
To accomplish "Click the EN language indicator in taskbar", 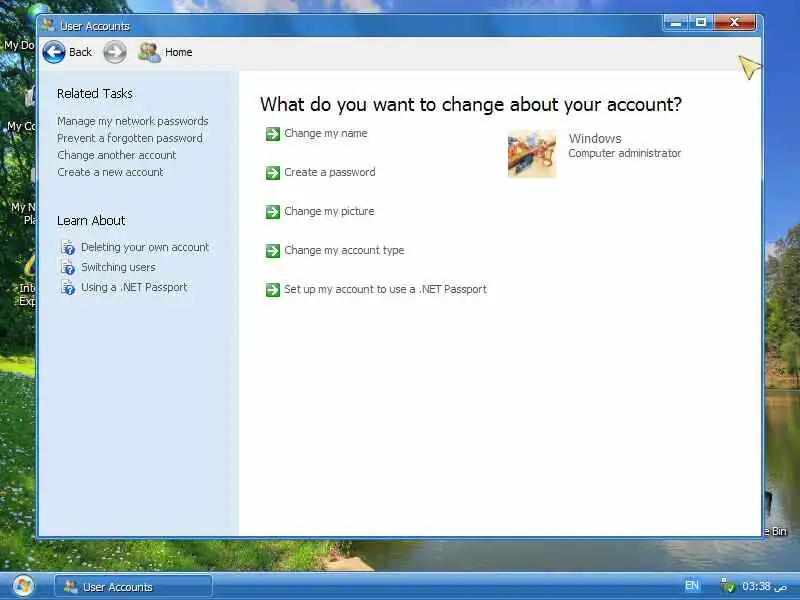I will (692, 585).
